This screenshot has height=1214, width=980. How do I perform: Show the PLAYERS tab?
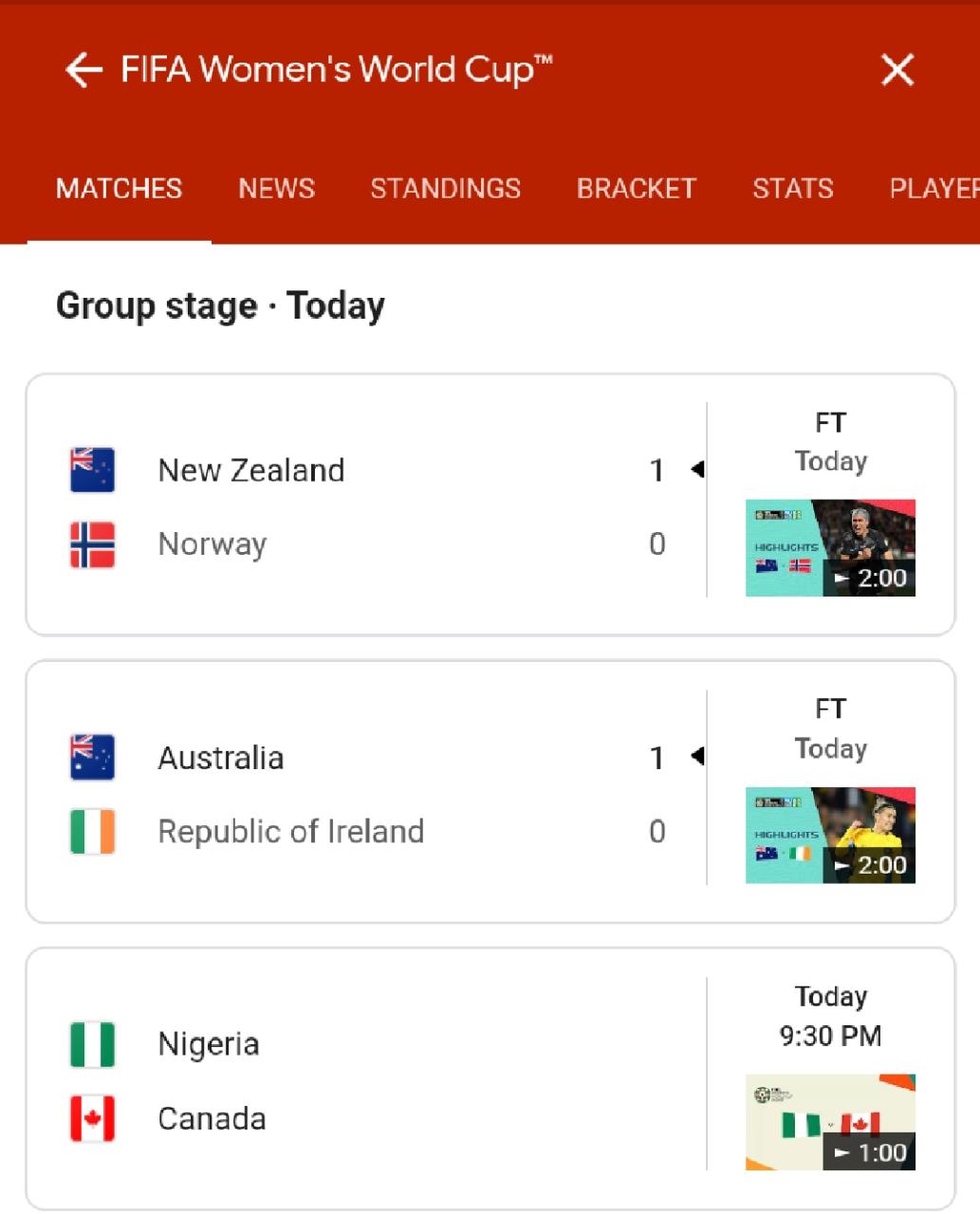pyautogui.click(x=934, y=189)
